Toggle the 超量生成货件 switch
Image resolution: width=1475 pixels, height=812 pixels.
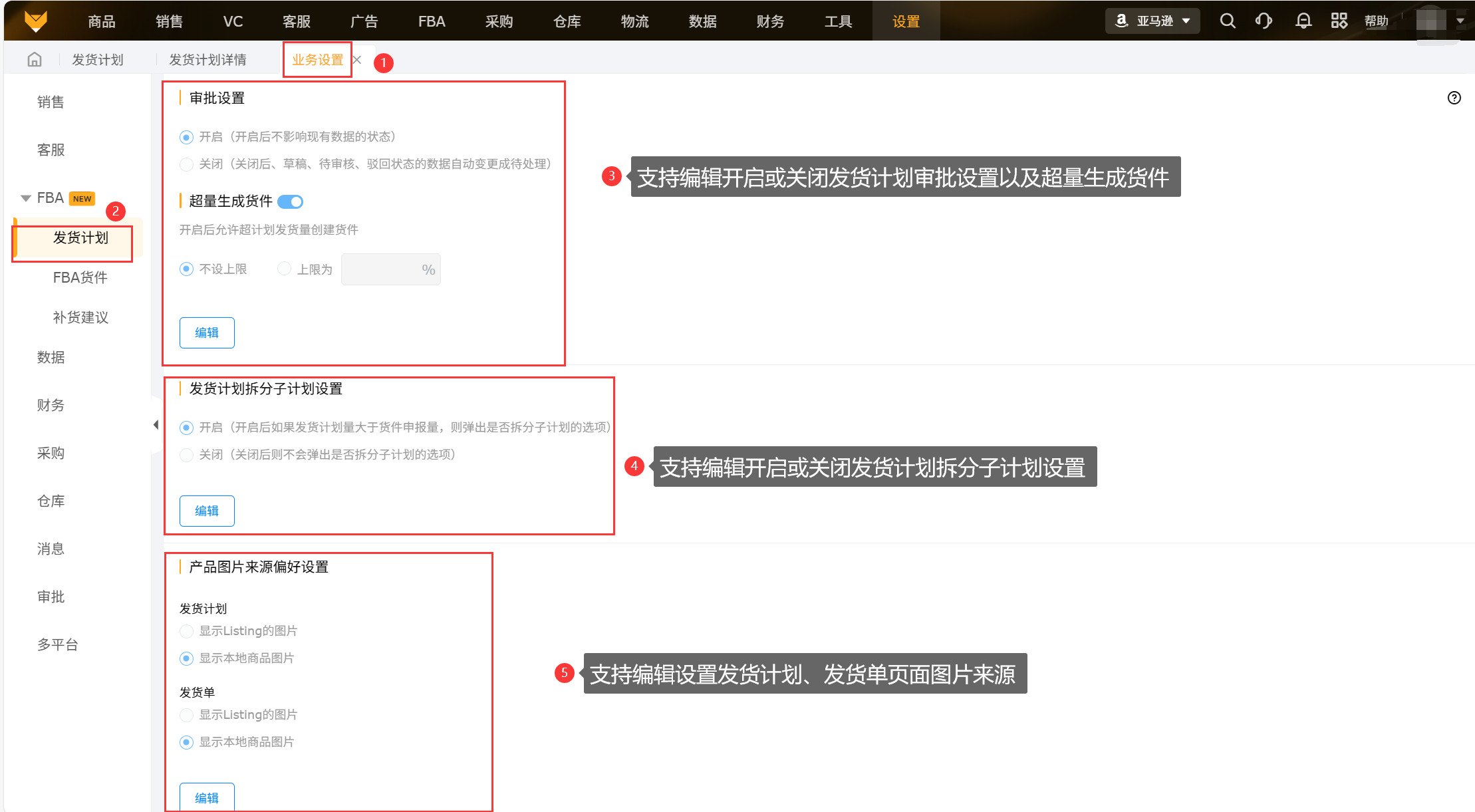point(291,202)
